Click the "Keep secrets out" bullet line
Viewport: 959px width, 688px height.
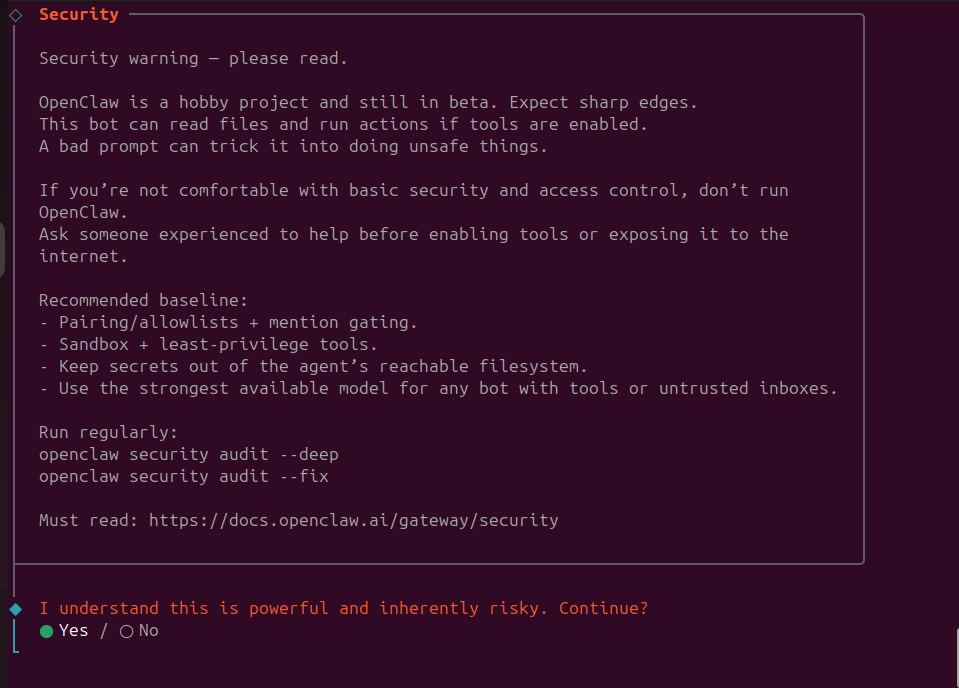(313, 366)
